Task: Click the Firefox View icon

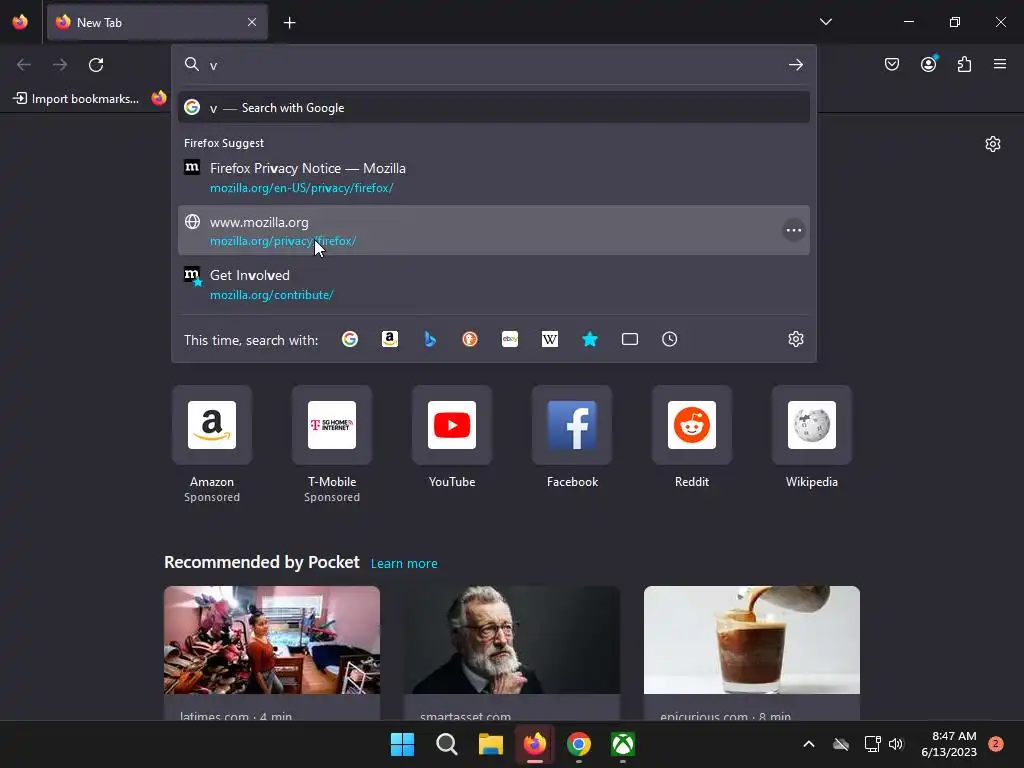Action: click(x=20, y=22)
